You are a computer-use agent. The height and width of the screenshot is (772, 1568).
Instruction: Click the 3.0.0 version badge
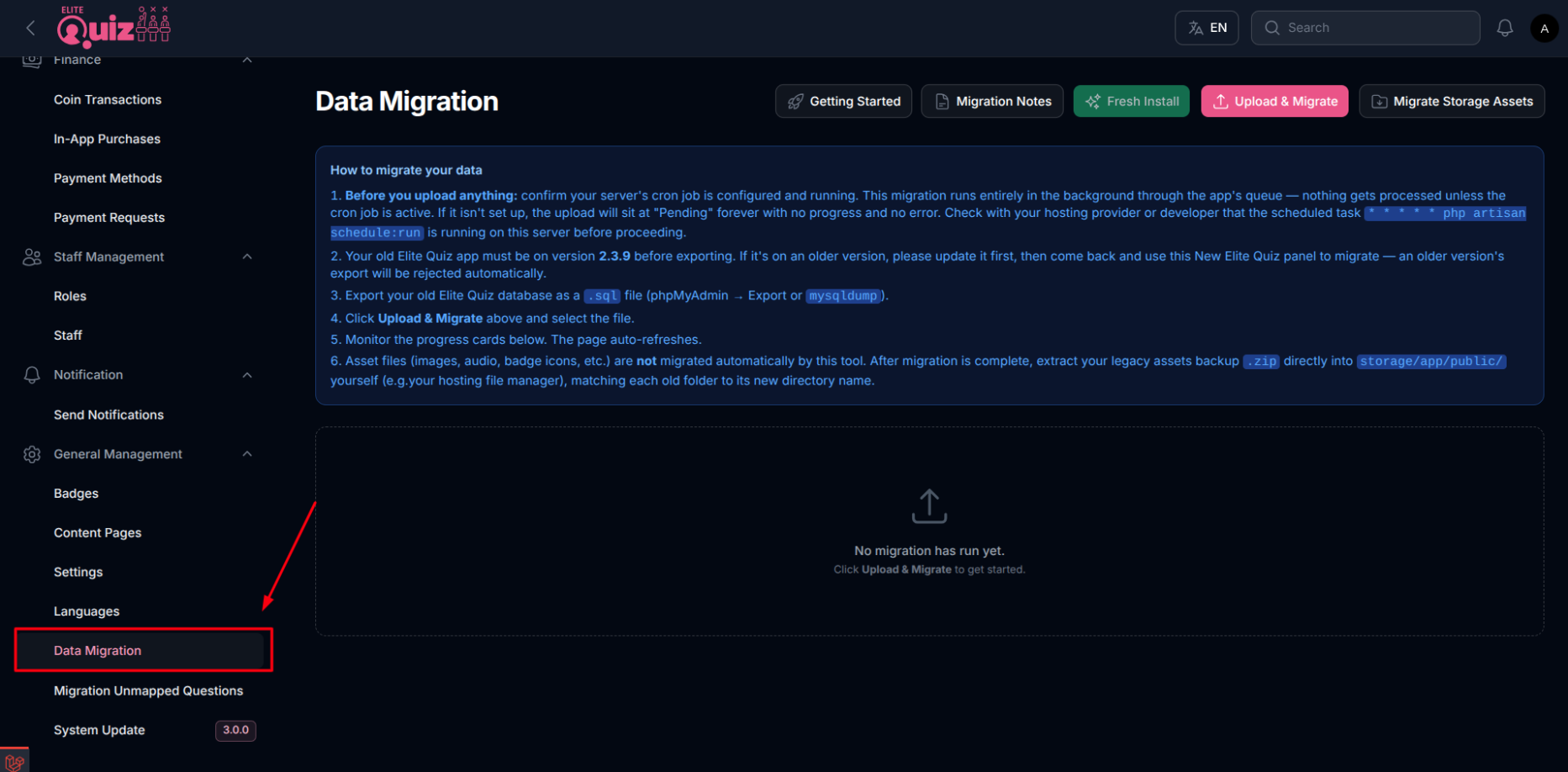click(x=235, y=730)
